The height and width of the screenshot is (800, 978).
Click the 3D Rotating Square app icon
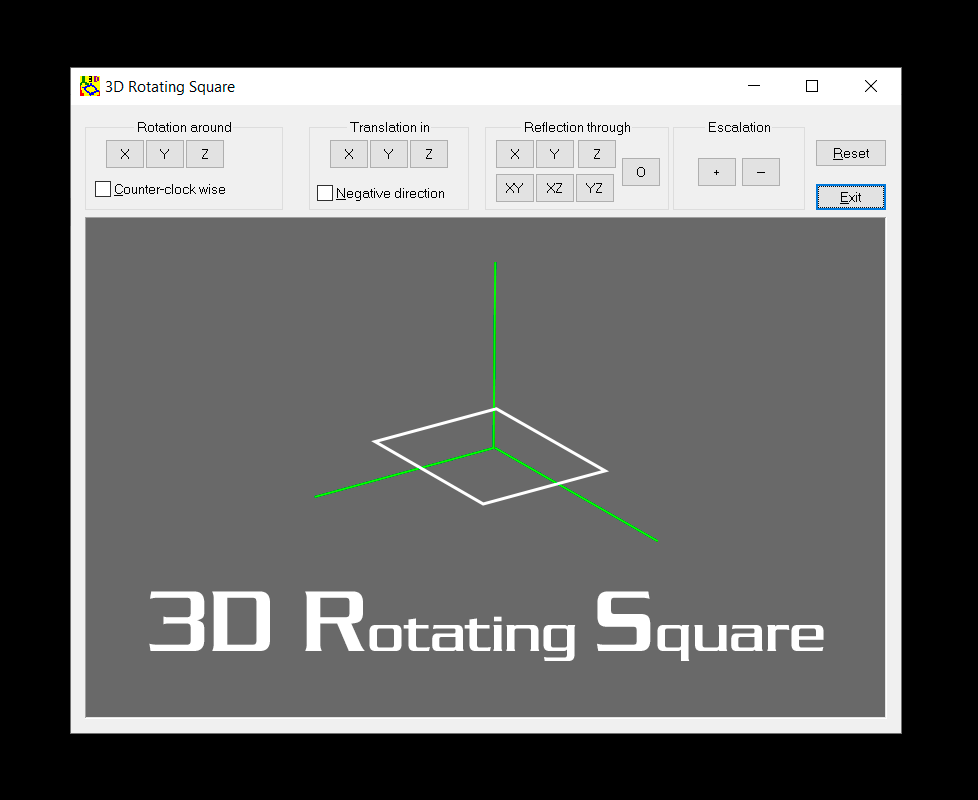point(90,86)
